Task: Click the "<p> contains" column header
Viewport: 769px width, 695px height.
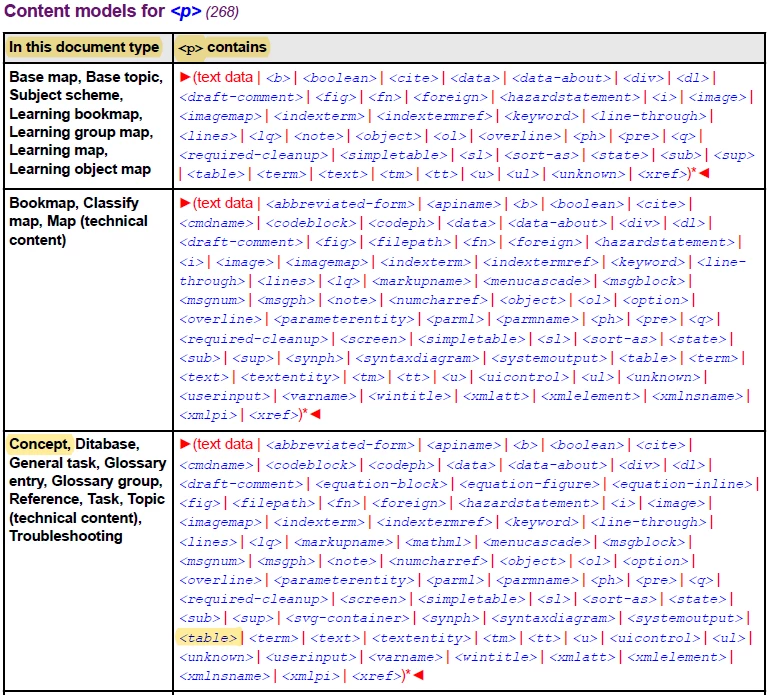Action: click(x=222, y=47)
